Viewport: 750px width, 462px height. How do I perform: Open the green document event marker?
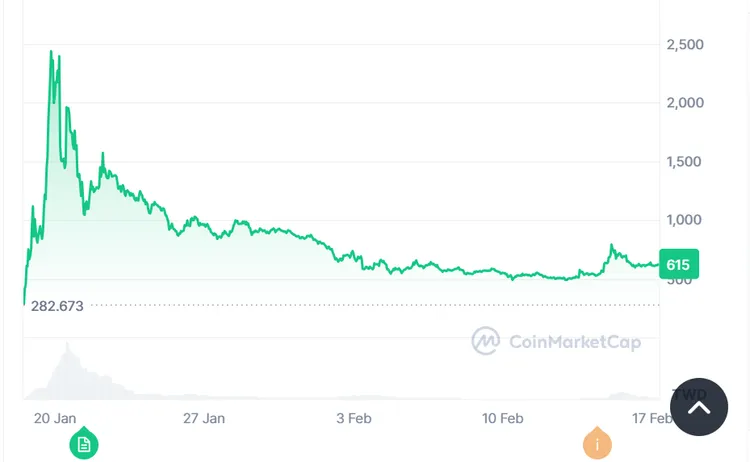point(84,443)
